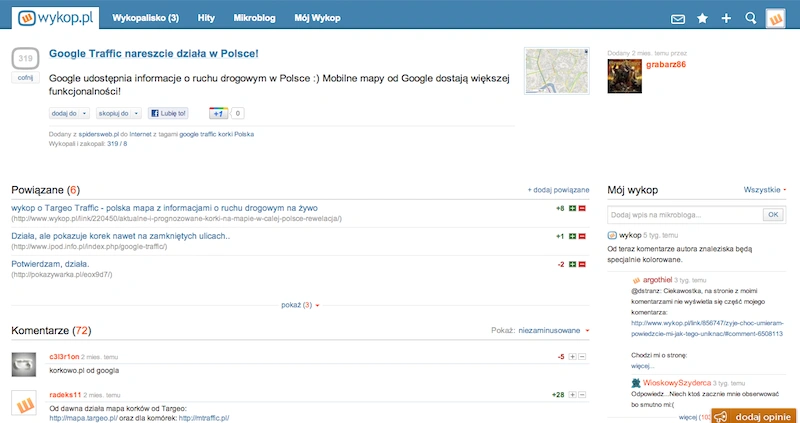Image resolution: width=800 pixels, height=423 pixels.
Task: Open 'Internet' category link
Action: (140, 134)
